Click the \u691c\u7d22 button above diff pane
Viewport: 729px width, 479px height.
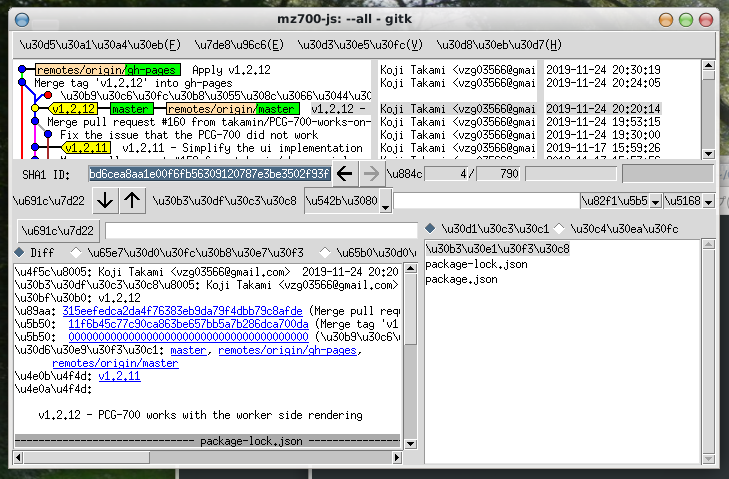click(x=58, y=231)
